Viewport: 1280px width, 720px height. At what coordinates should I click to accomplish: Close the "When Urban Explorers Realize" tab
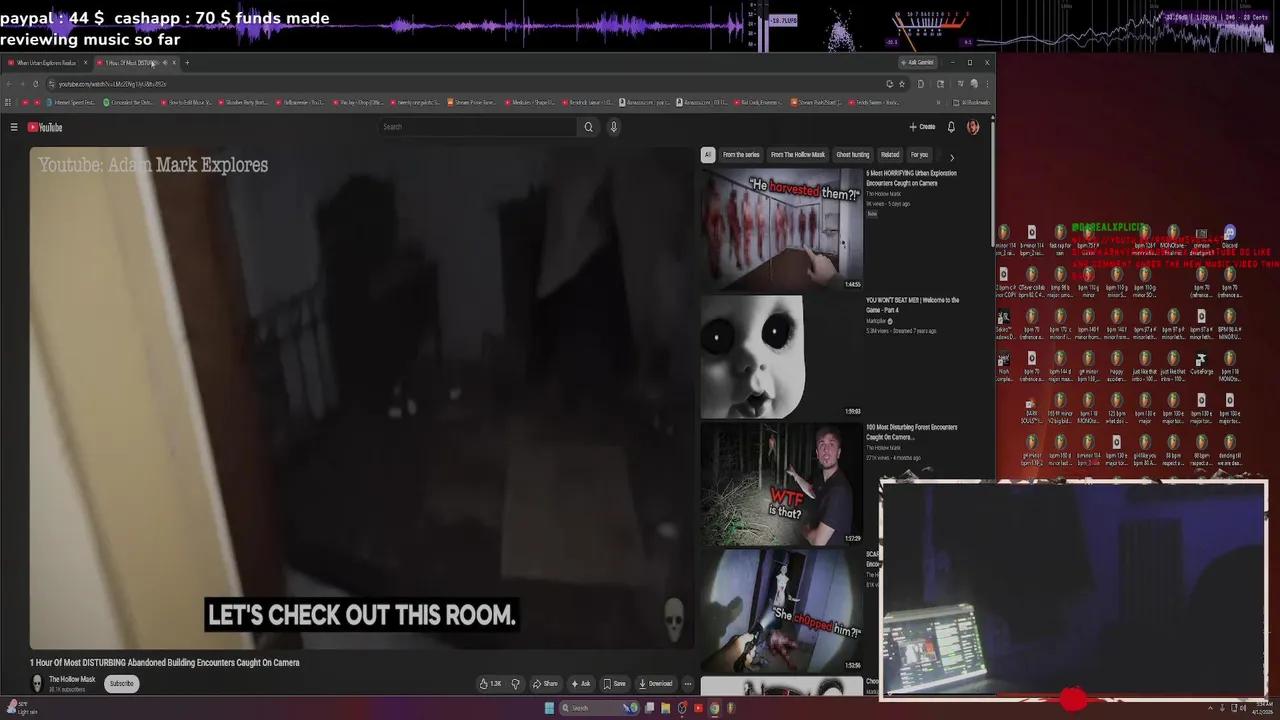point(85,63)
